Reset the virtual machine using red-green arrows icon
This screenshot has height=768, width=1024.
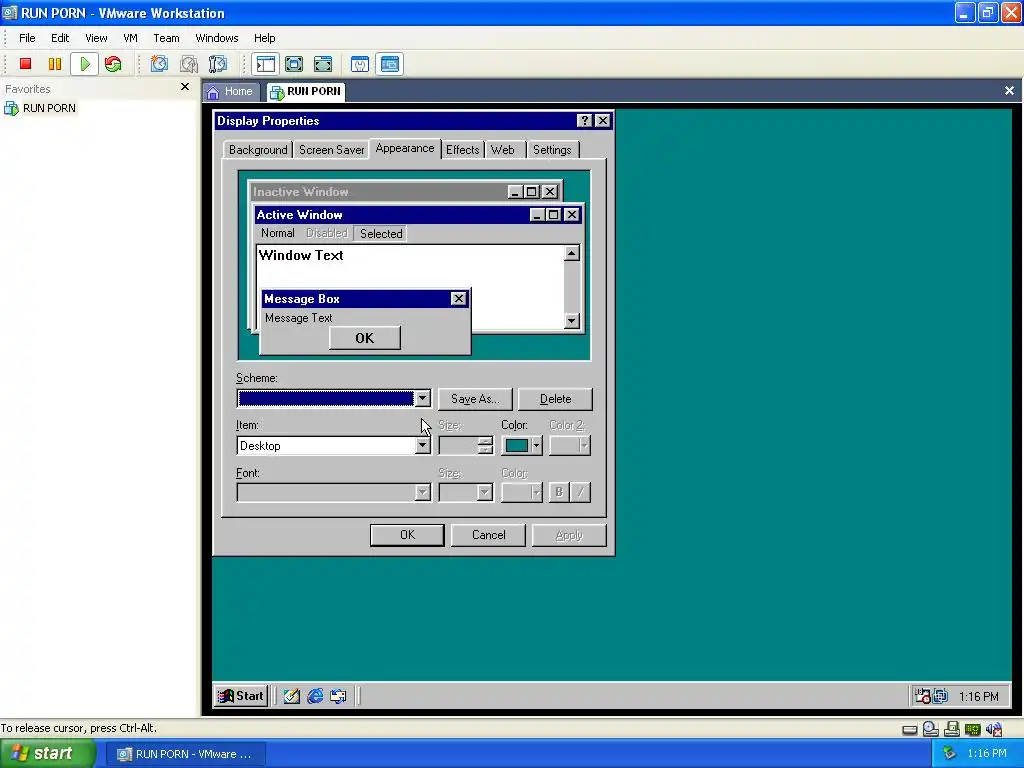pos(113,64)
